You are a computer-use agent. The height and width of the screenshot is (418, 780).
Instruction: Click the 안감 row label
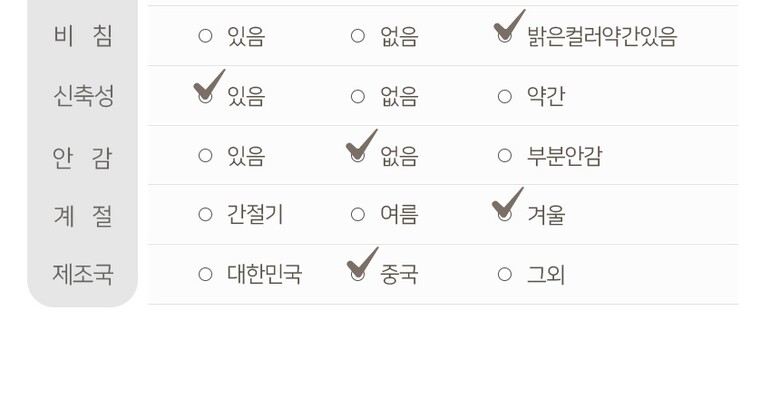[83, 156]
